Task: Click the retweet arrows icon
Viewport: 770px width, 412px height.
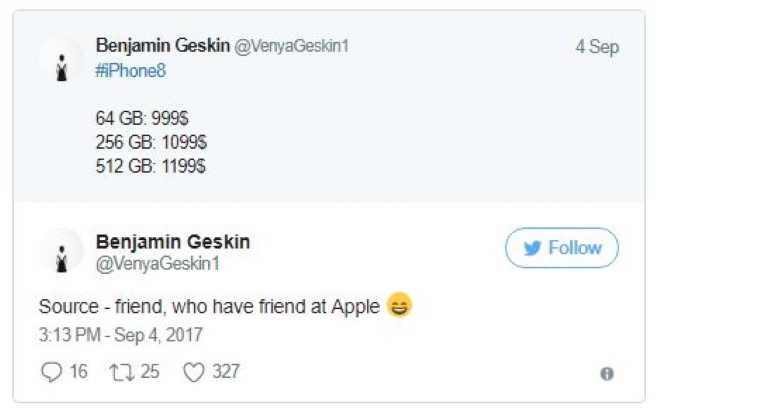Action: coord(123,372)
